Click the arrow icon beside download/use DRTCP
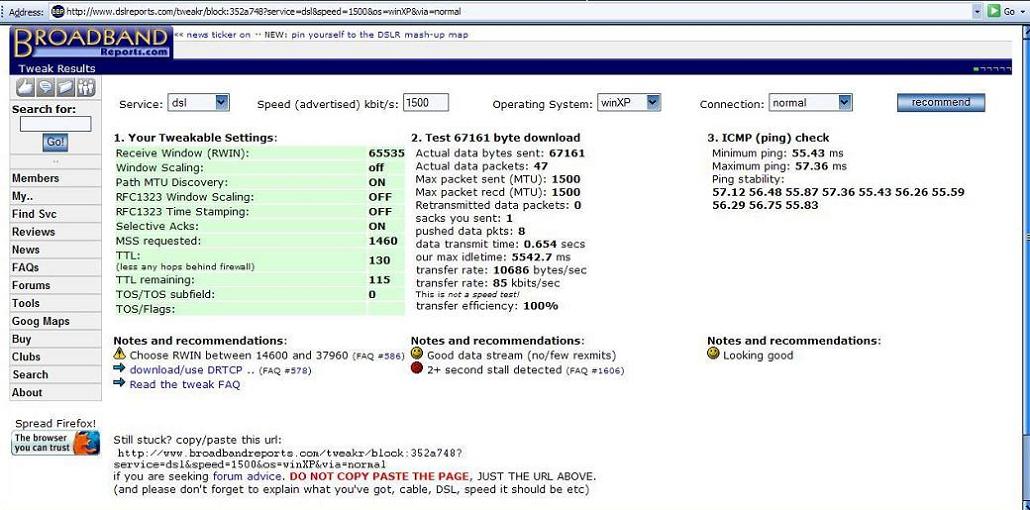 click(x=119, y=369)
